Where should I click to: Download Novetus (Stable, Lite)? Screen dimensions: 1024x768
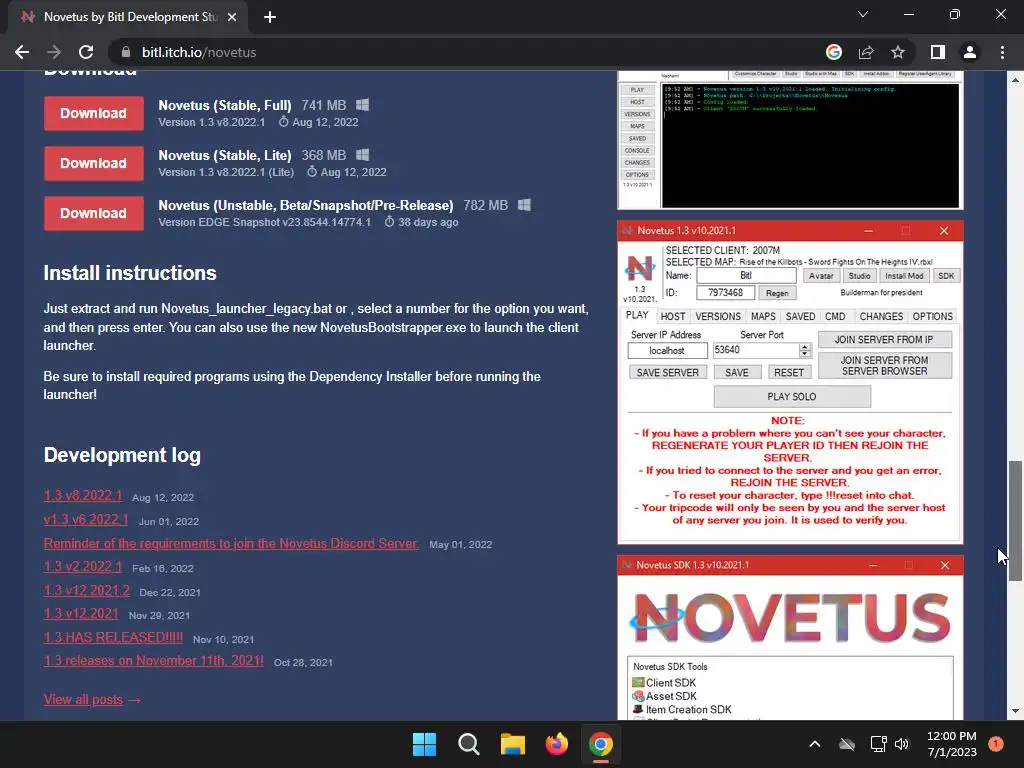pos(93,163)
